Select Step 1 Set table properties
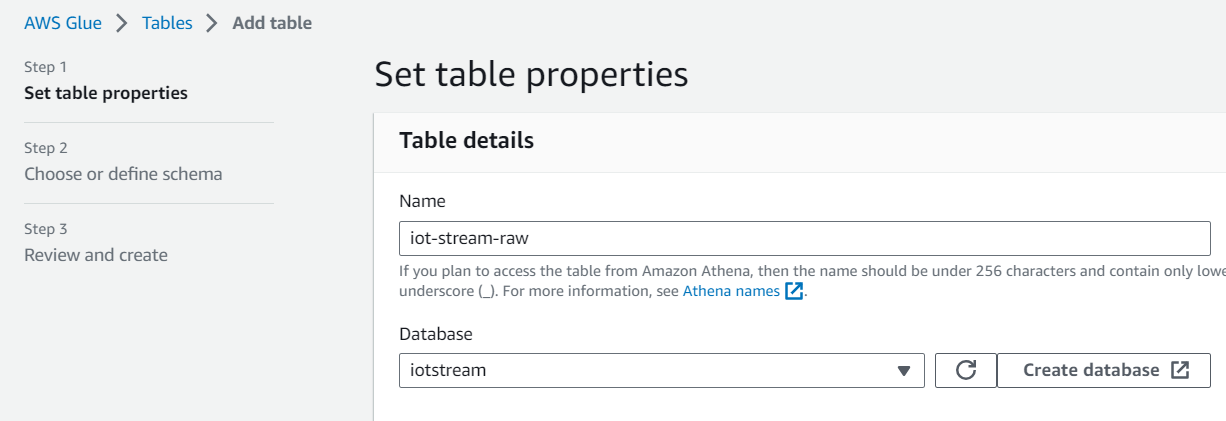The width and height of the screenshot is (1226, 421). pyautogui.click(x=106, y=93)
